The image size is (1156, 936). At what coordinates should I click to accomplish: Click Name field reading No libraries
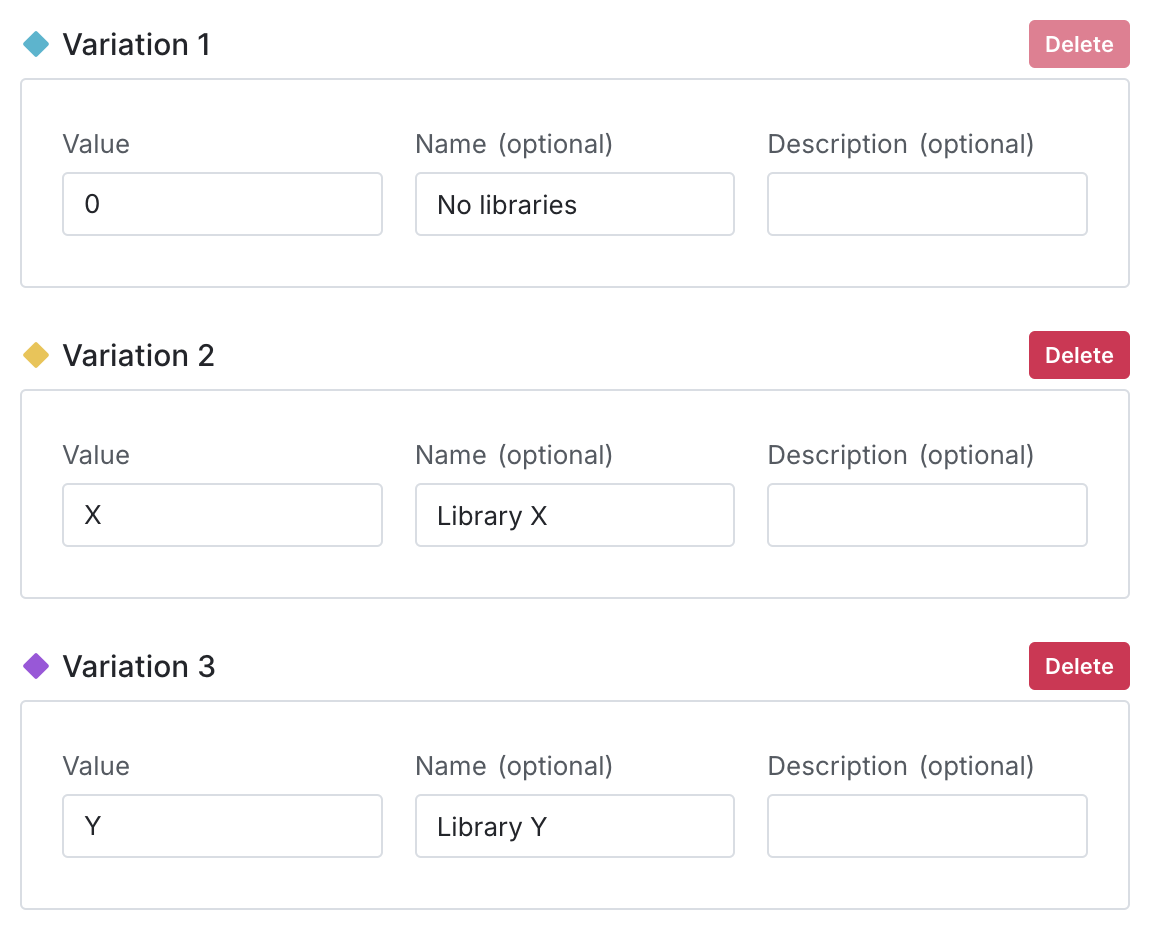(574, 204)
